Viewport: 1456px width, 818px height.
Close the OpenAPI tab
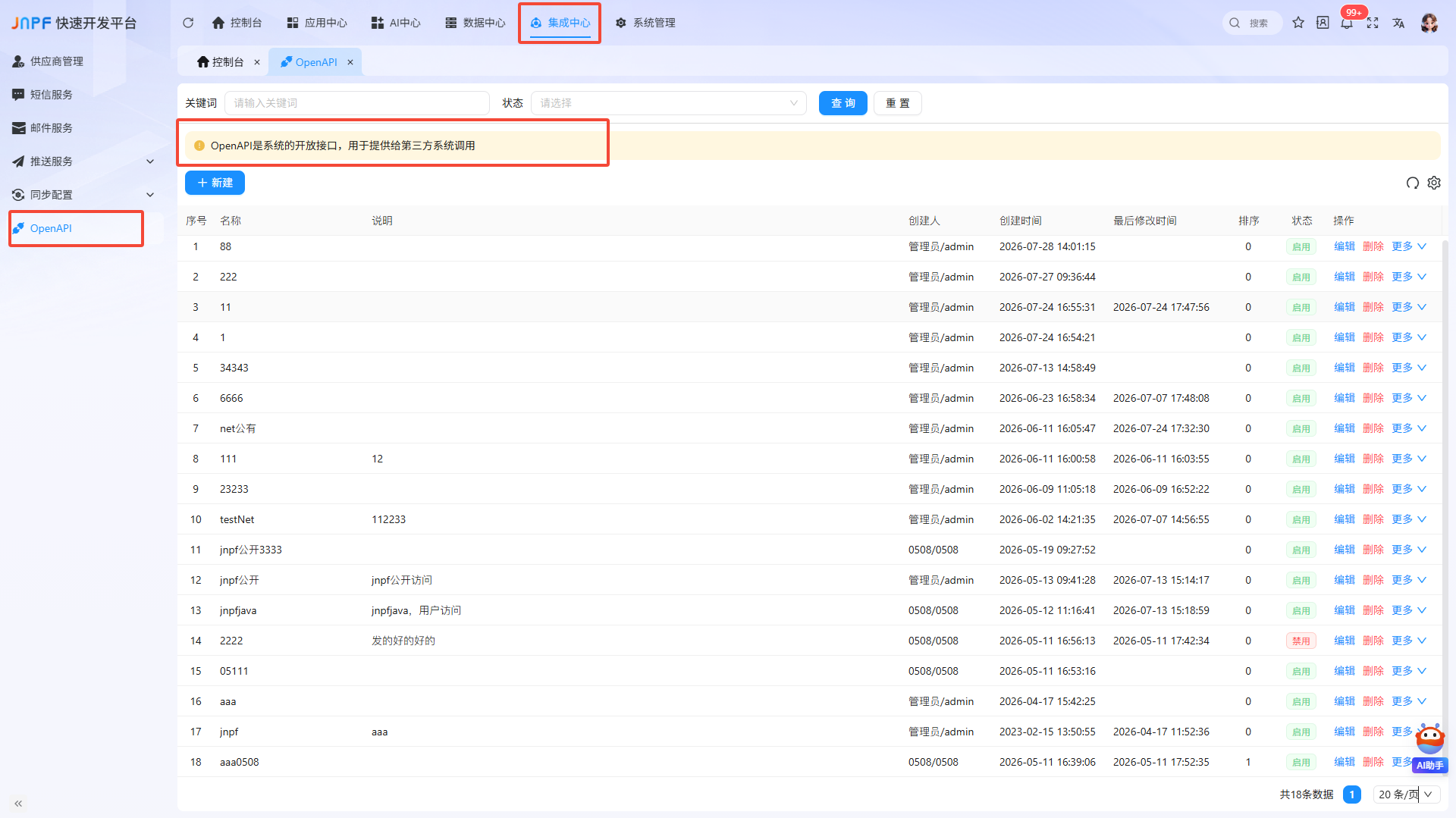click(350, 62)
